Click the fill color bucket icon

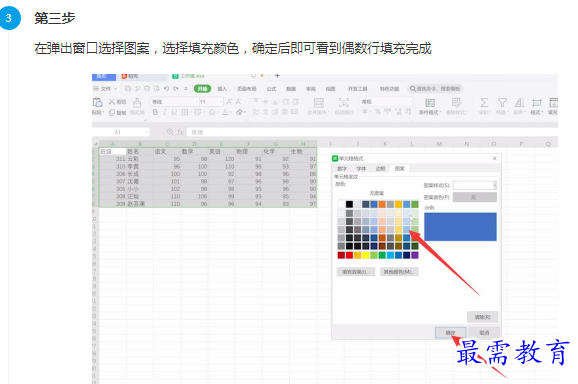click(212, 112)
